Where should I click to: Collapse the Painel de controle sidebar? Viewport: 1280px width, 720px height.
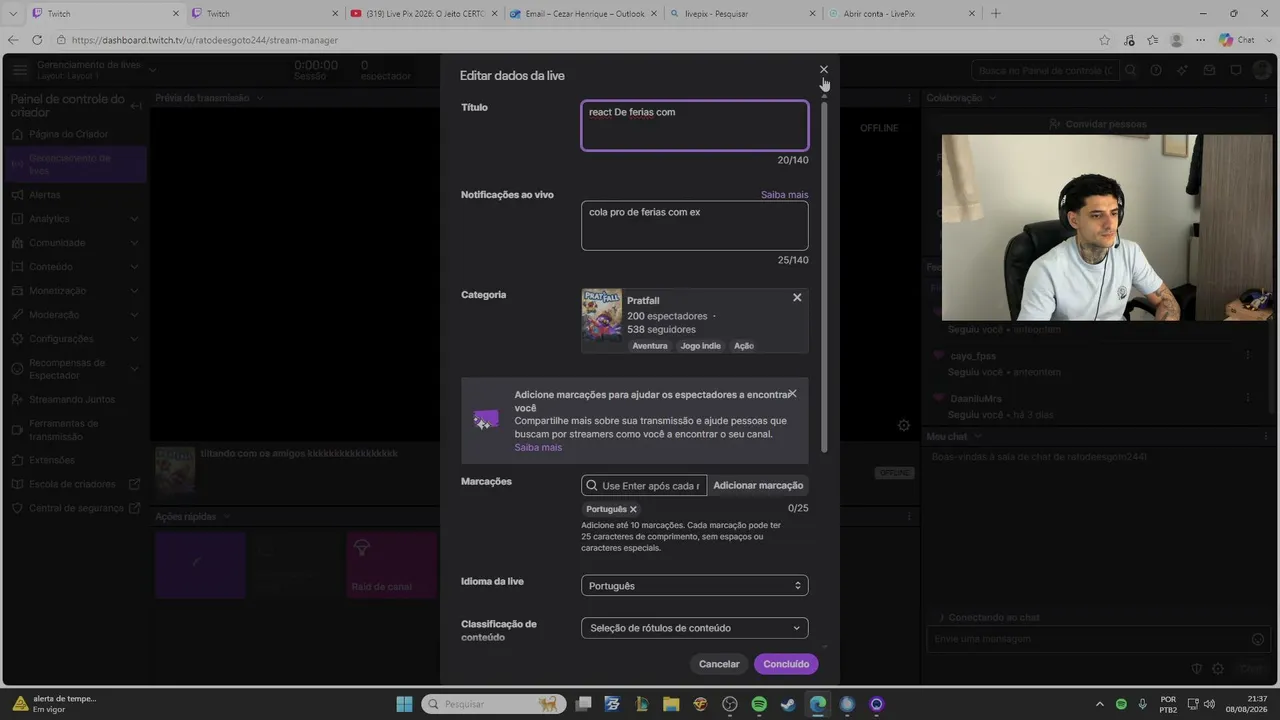tap(136, 106)
